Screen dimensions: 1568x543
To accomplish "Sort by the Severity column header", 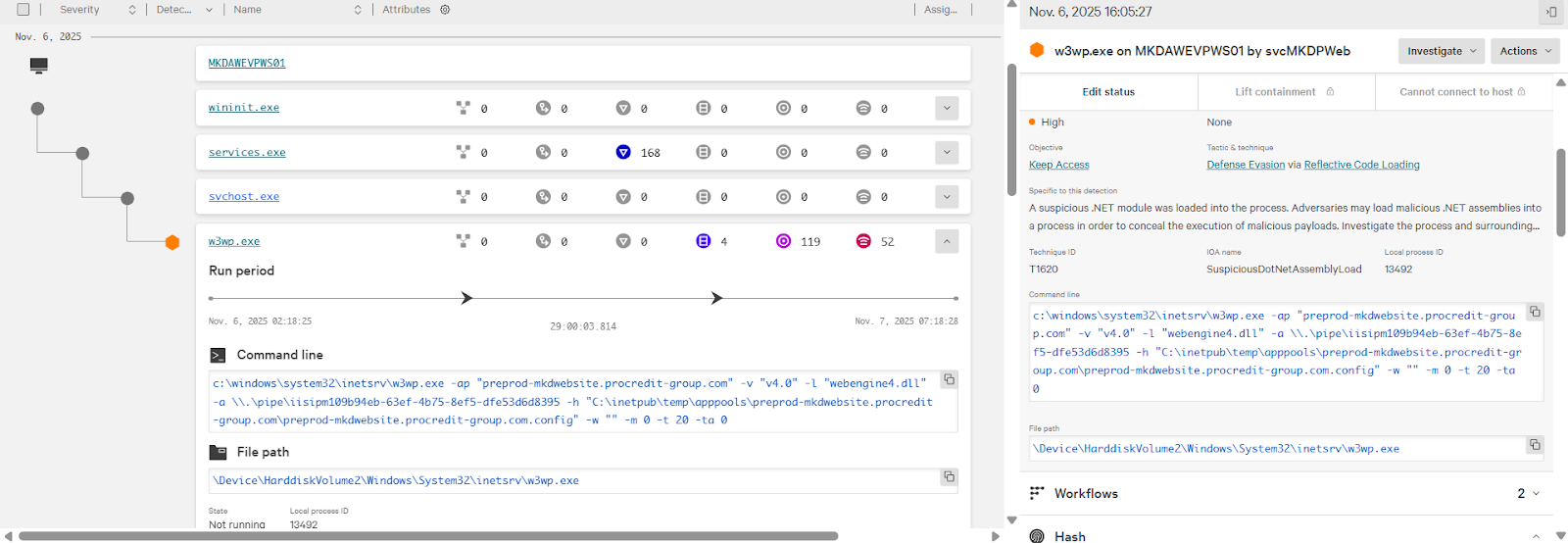I will pos(80,10).
